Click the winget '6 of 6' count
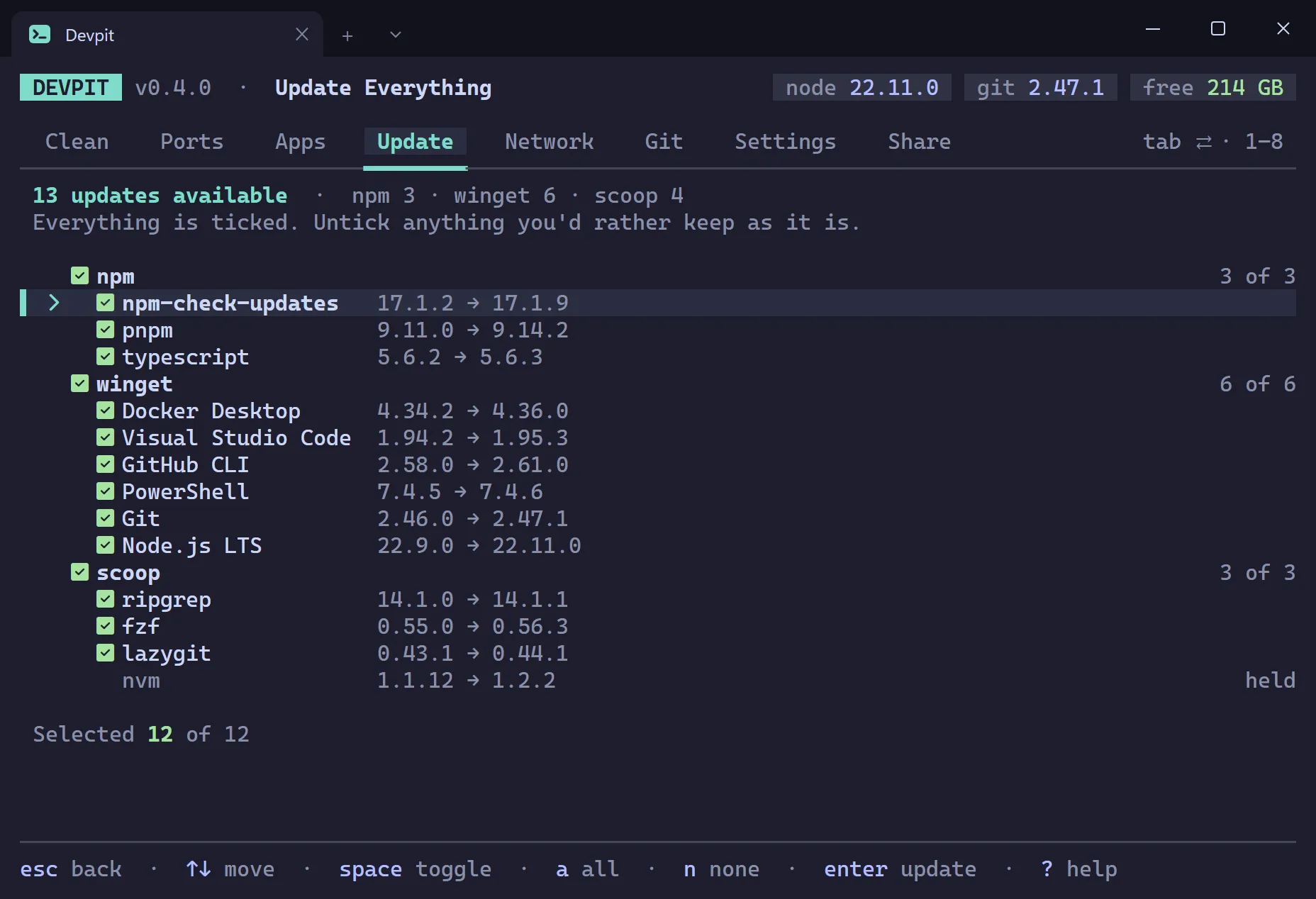The width and height of the screenshot is (1316, 899). 1258,384
